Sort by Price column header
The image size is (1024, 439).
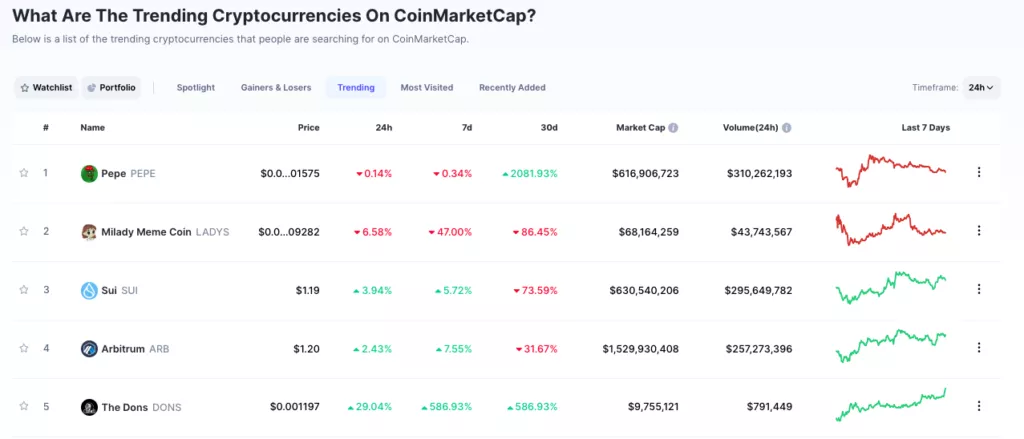309,128
